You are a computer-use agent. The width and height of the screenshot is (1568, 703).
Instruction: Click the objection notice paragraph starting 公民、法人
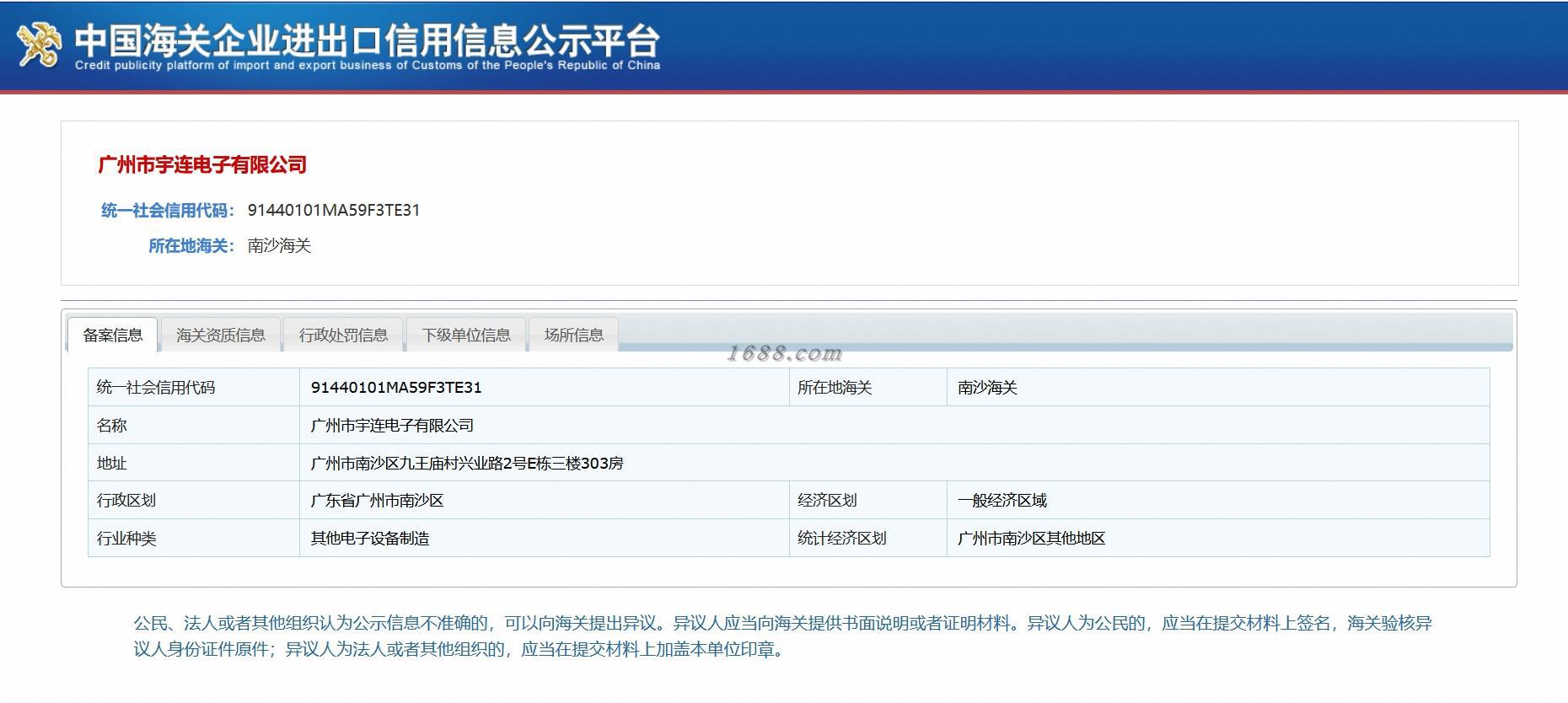(x=783, y=636)
